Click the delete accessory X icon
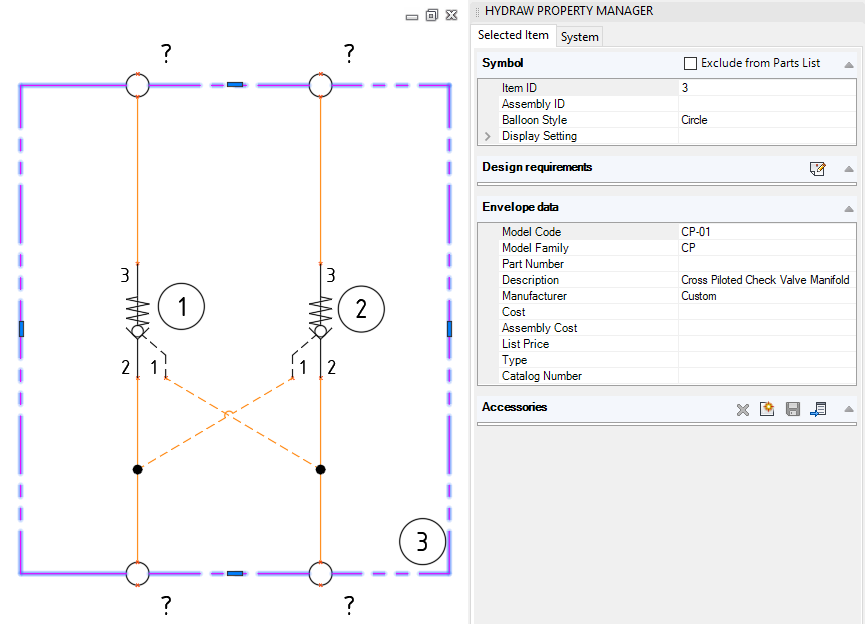This screenshot has width=865, height=624. [743, 409]
